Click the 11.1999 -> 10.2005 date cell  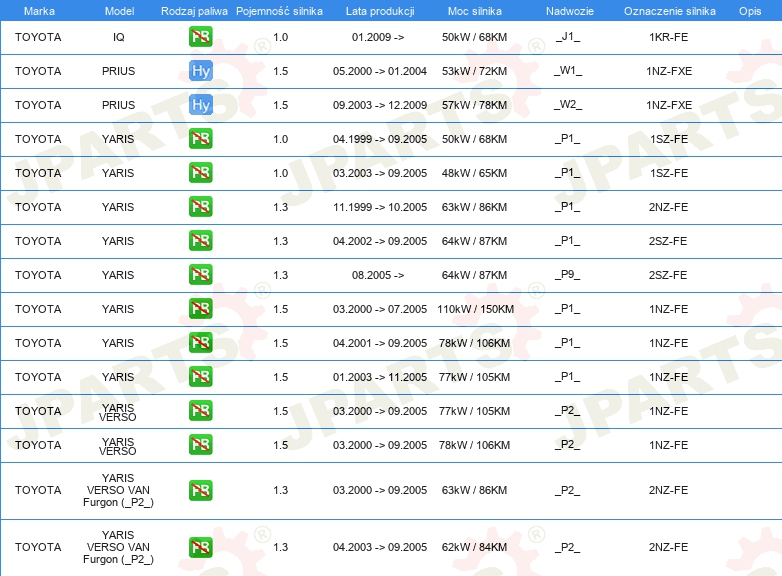point(380,207)
